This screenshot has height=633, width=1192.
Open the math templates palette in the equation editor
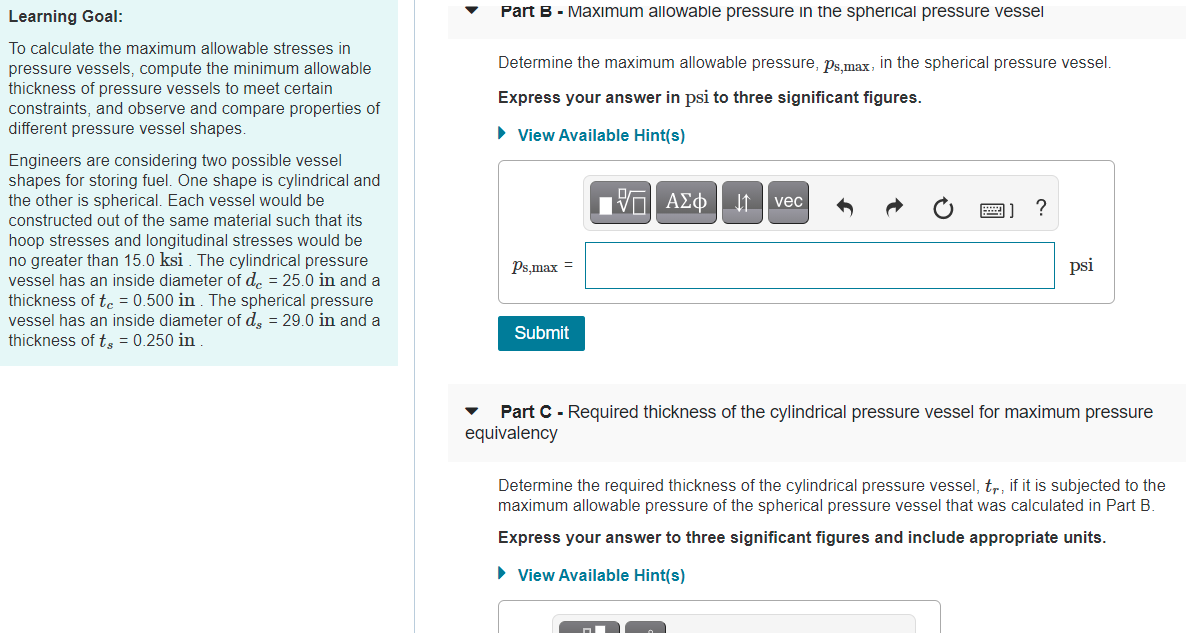pos(620,202)
